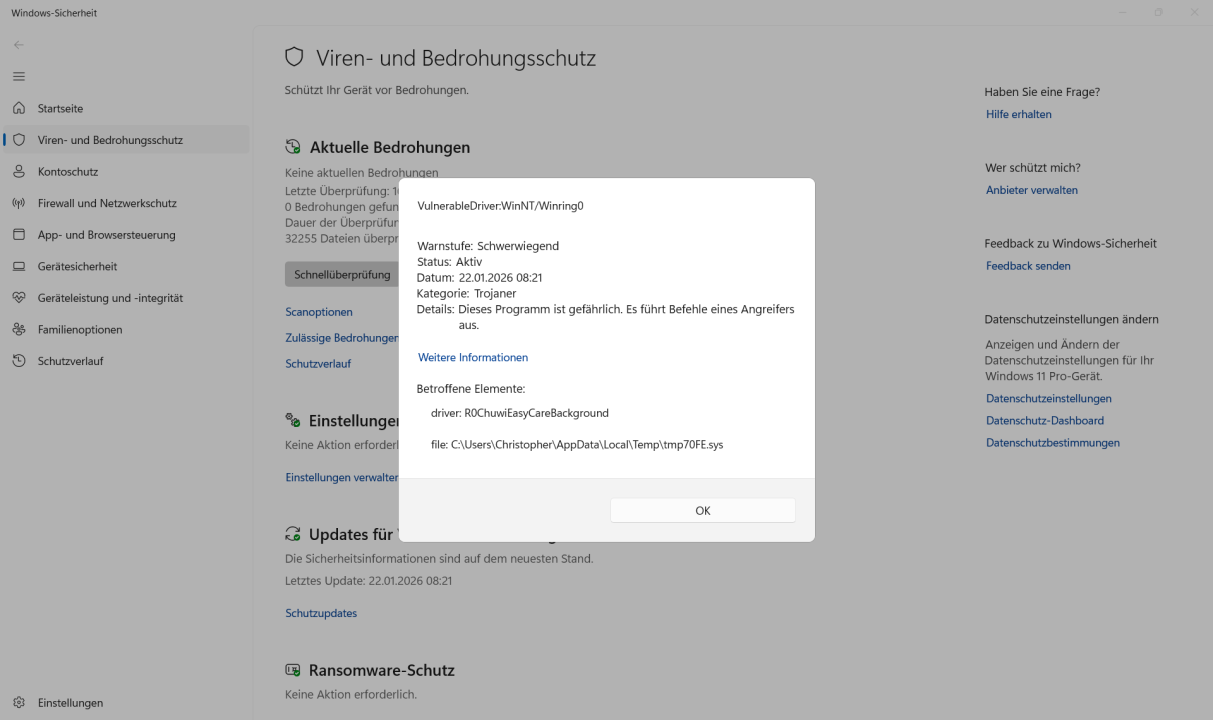The image size is (1213, 720).
Task: Open Startseite via its home icon
Action: tap(18, 108)
